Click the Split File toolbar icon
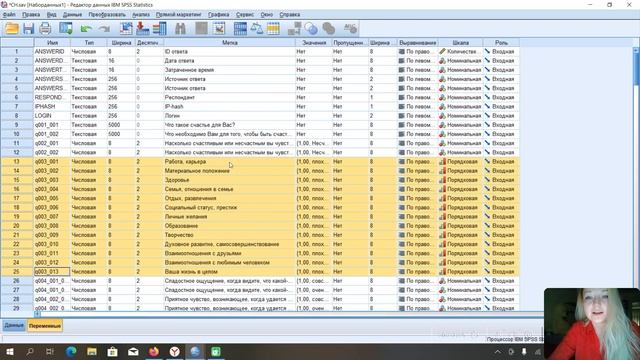 (x=240, y=29)
